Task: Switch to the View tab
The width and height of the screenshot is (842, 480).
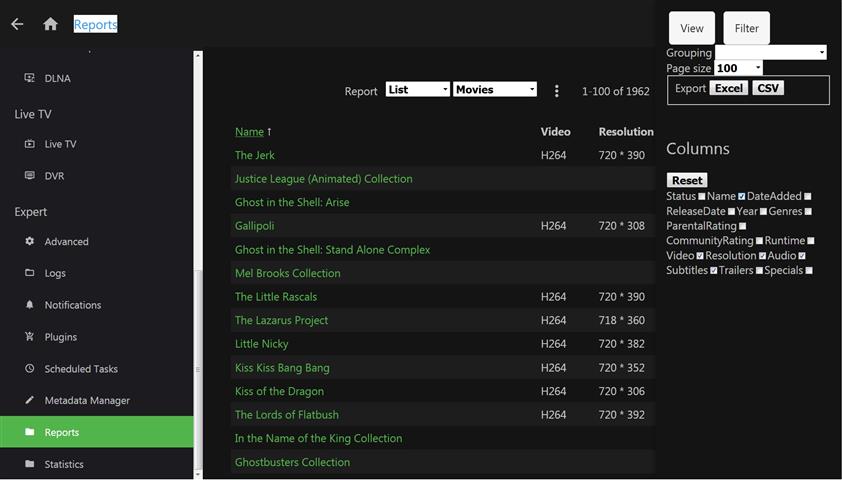Action: click(x=692, y=28)
